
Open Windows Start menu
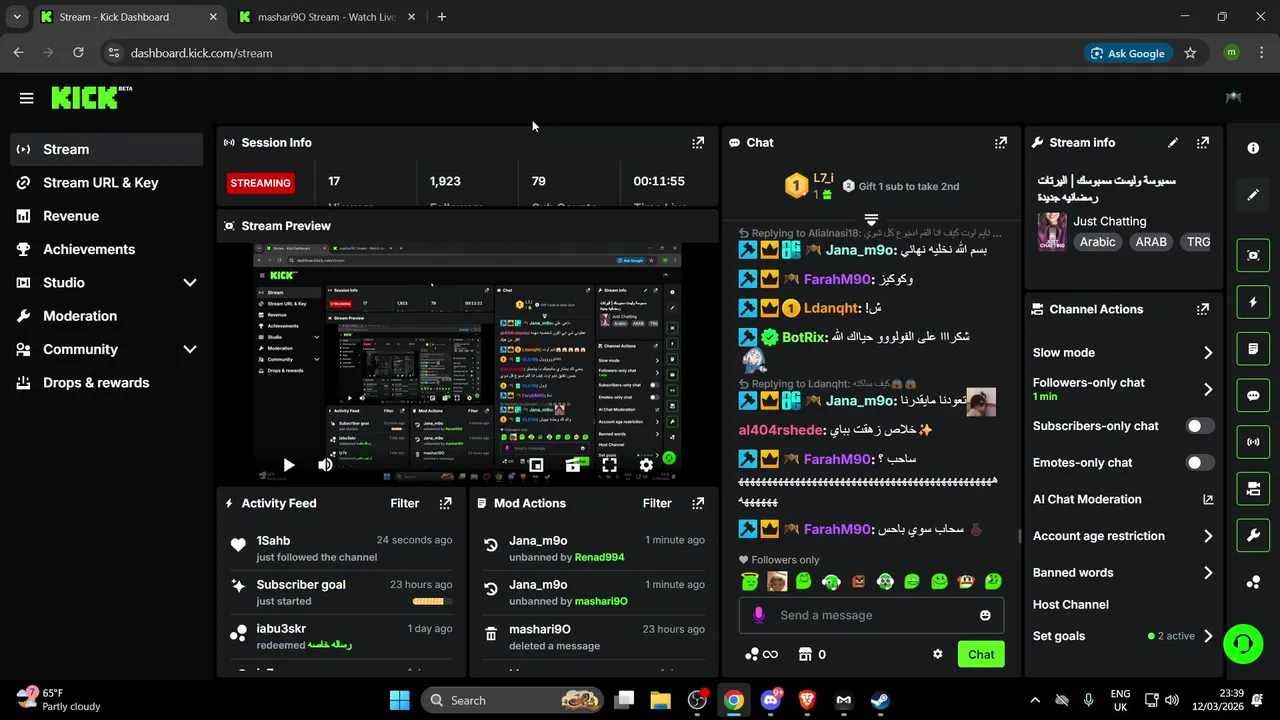[399, 700]
